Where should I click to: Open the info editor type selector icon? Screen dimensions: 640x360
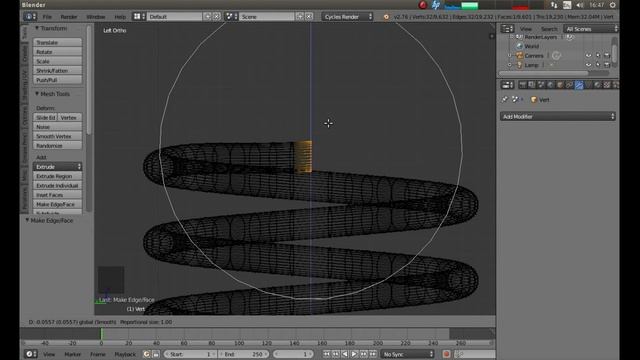tap(30, 17)
